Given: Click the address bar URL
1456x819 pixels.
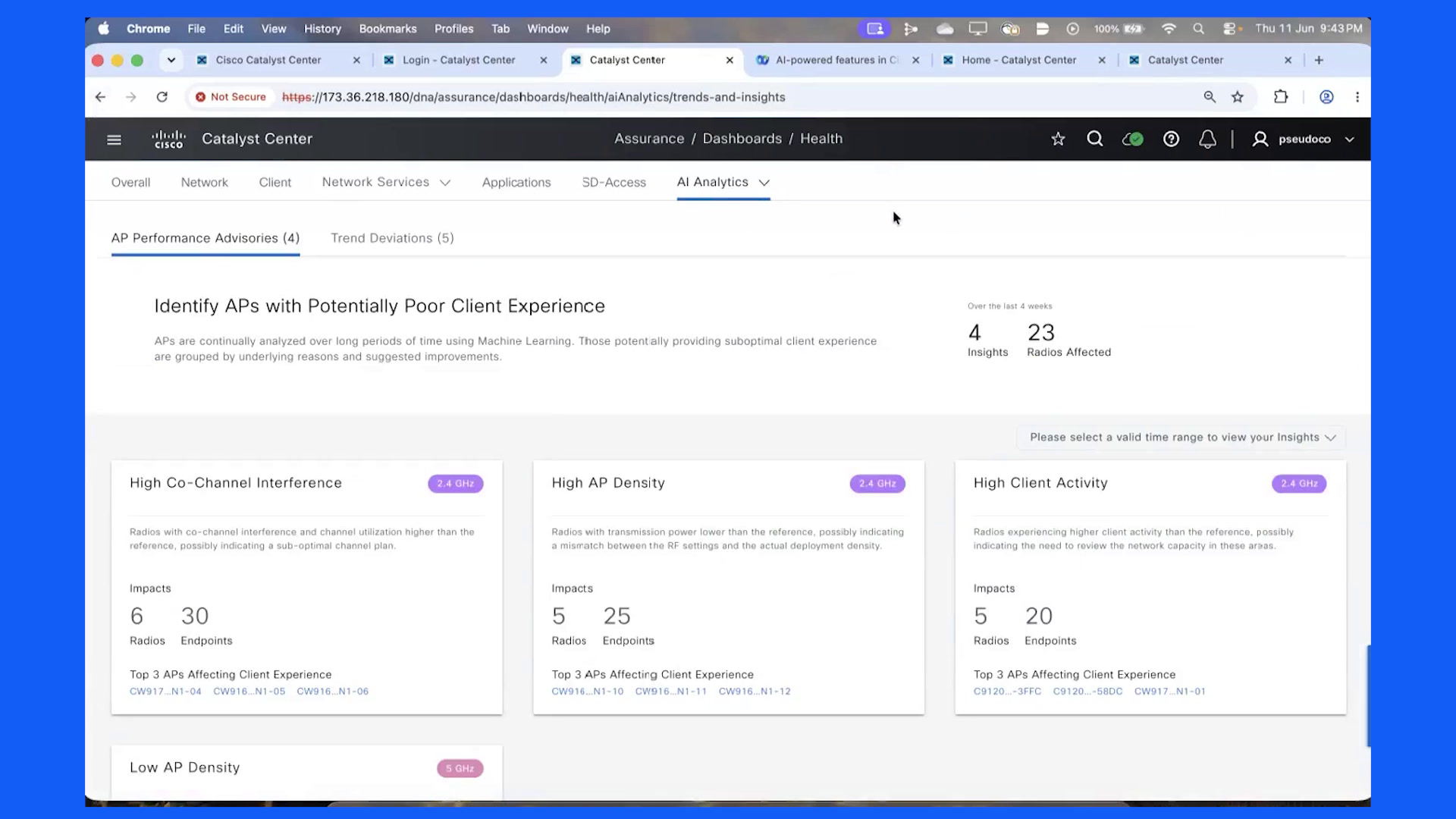Looking at the screenshot, I should pos(533,97).
